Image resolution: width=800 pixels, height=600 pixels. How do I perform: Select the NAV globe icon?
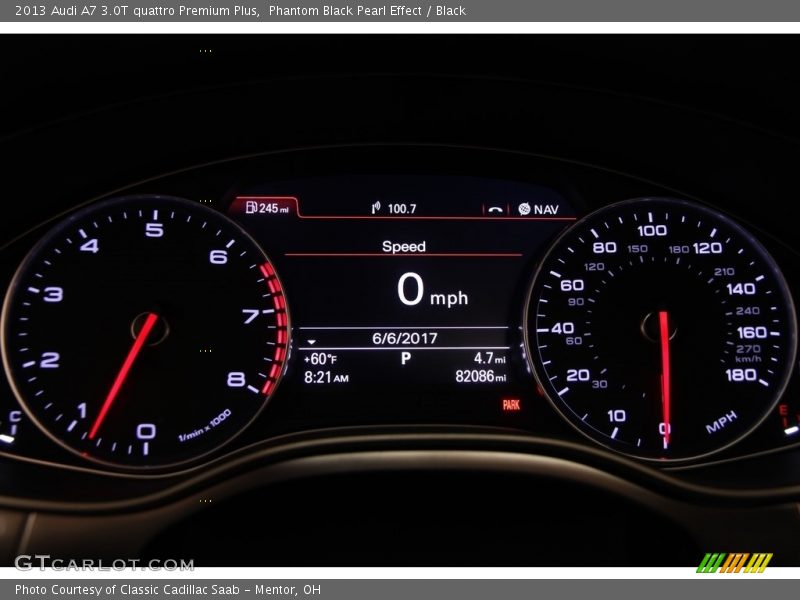523,207
